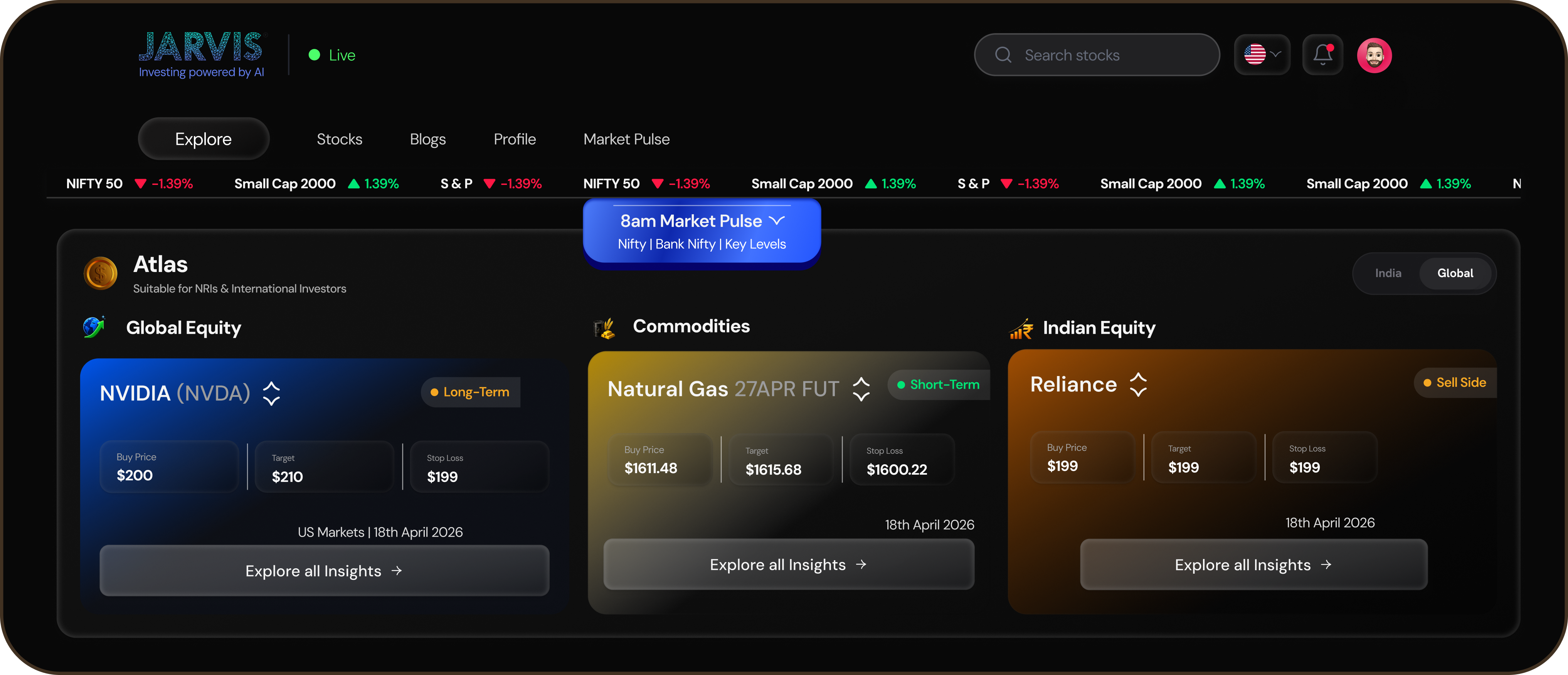The height and width of the screenshot is (675, 1568).
Task: Explore all Insights for NVIDIA
Action: (x=325, y=570)
